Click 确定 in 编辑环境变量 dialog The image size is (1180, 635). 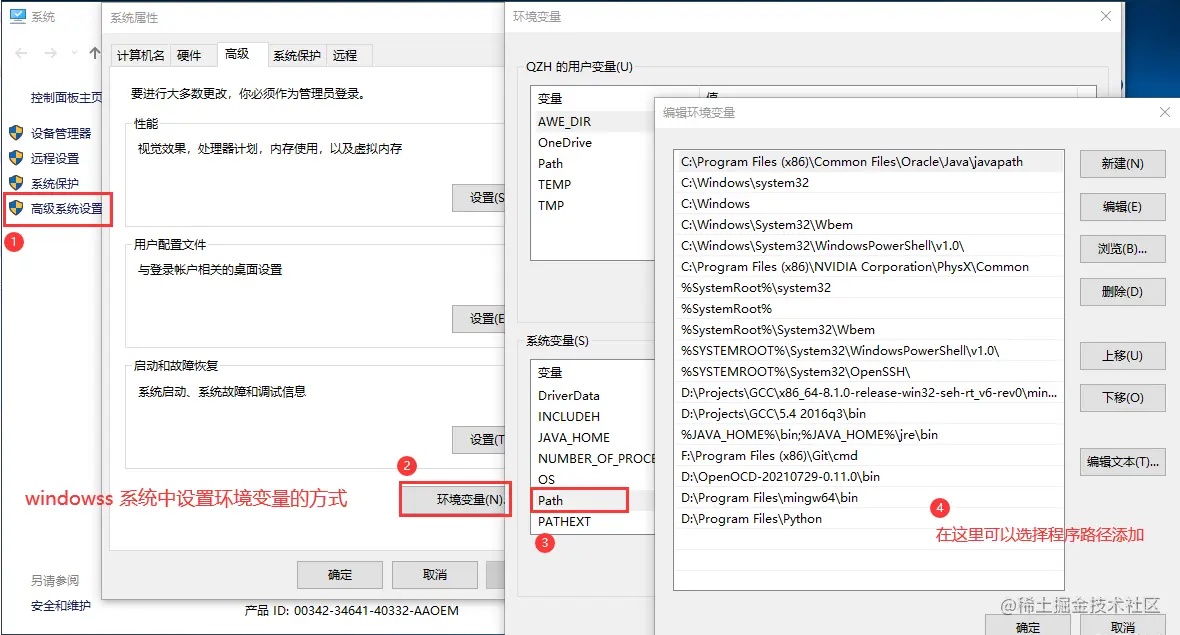coord(1028,626)
